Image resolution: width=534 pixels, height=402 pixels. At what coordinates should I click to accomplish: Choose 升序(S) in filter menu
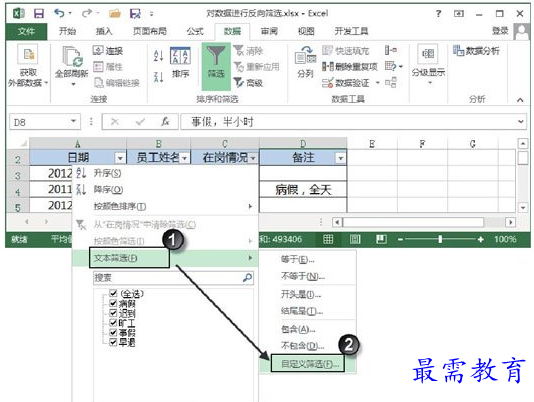(x=165, y=173)
